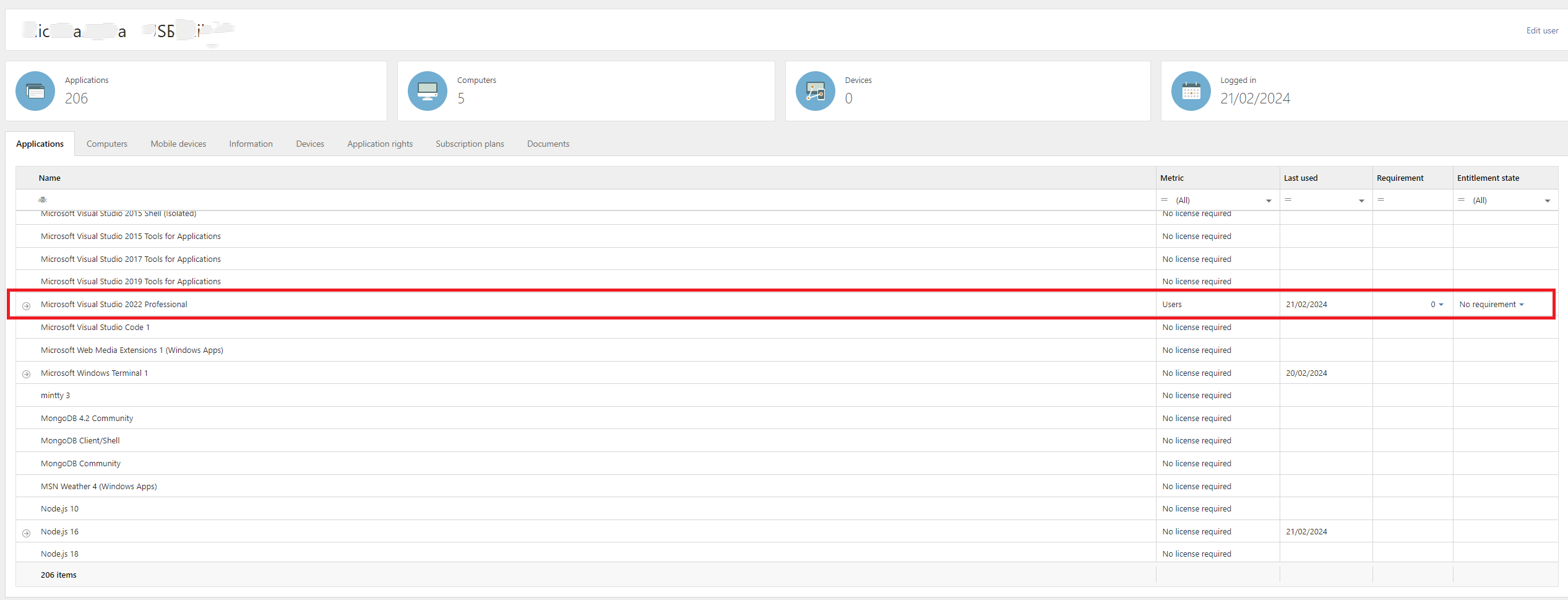Select Microsoft Visual Studio 2022 Professional
Screen dimensions: 1568x600
[114, 305]
